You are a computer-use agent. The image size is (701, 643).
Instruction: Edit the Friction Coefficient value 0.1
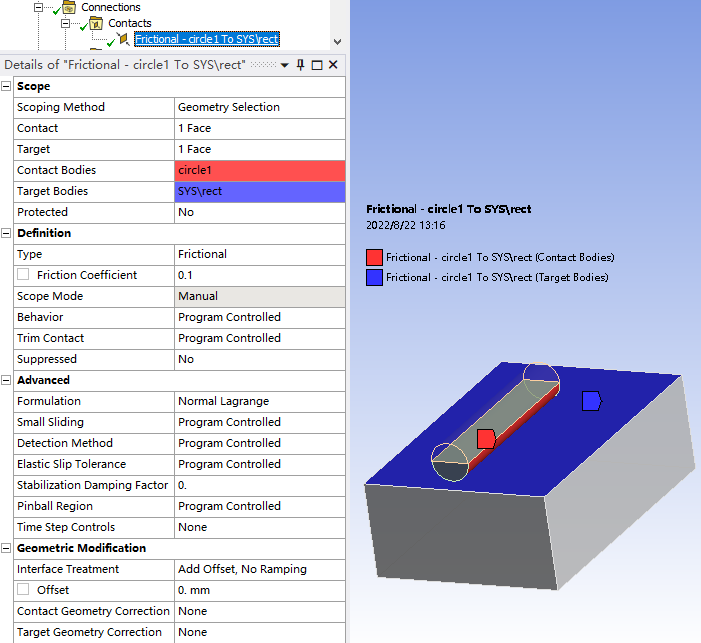point(260,275)
